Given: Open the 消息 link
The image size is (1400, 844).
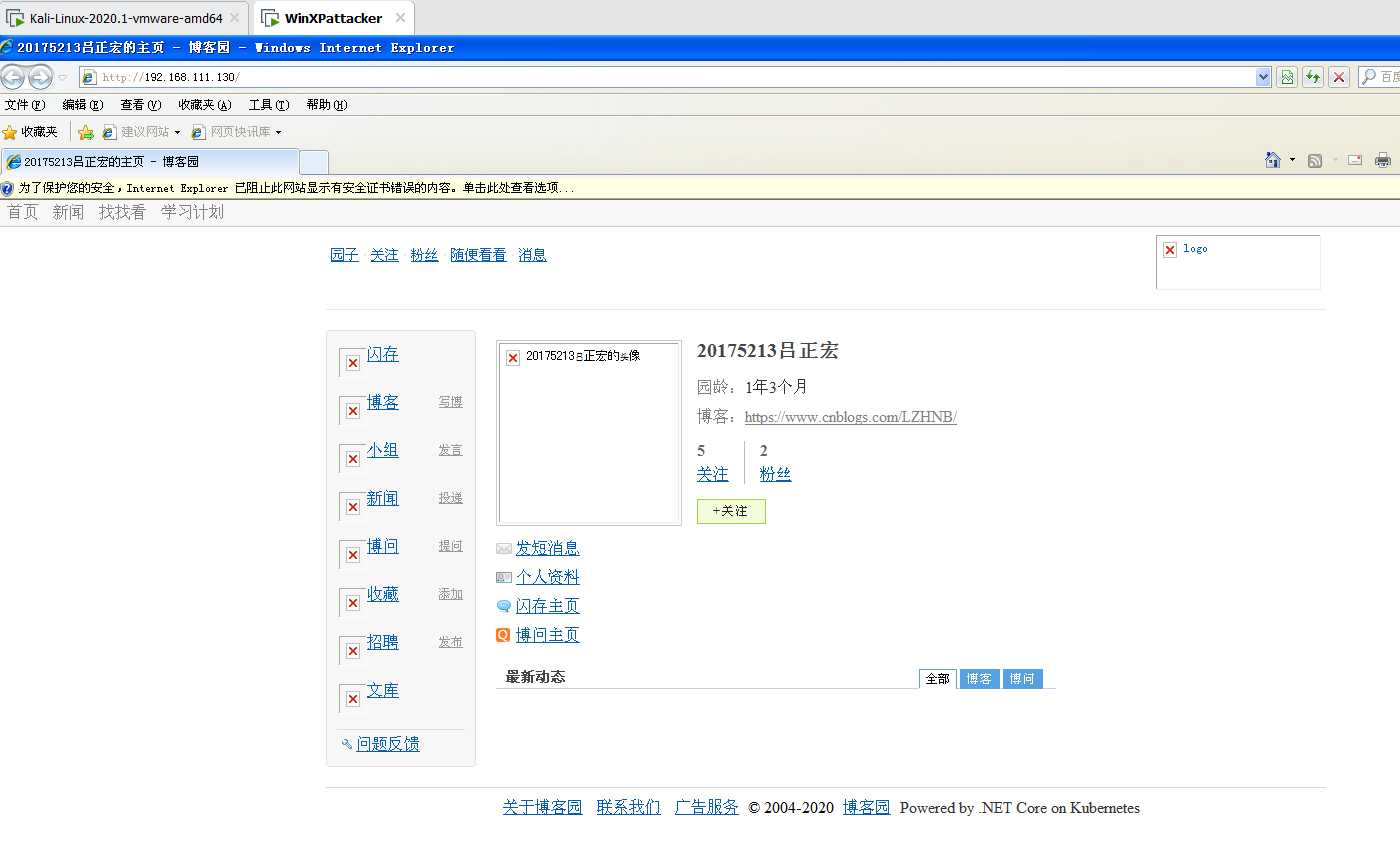Looking at the screenshot, I should 532,255.
